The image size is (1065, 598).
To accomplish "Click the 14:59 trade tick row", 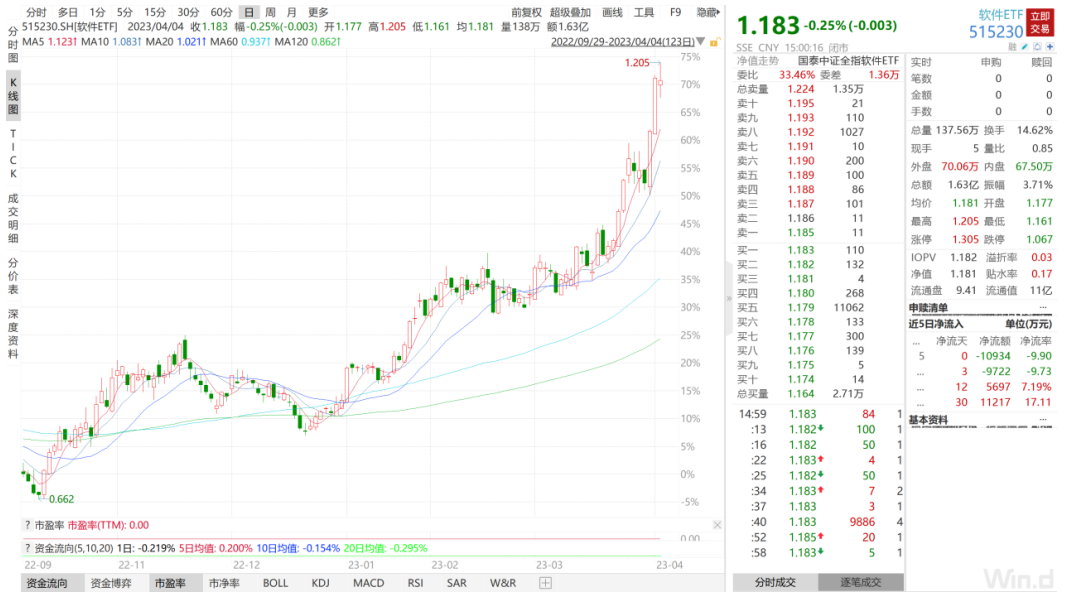I will [x=819, y=414].
